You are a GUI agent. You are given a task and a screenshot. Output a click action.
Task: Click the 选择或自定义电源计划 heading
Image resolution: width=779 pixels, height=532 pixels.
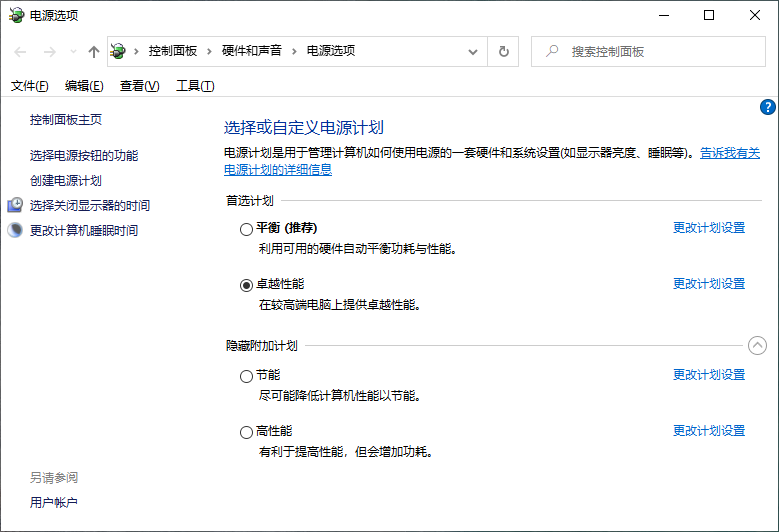[304, 128]
